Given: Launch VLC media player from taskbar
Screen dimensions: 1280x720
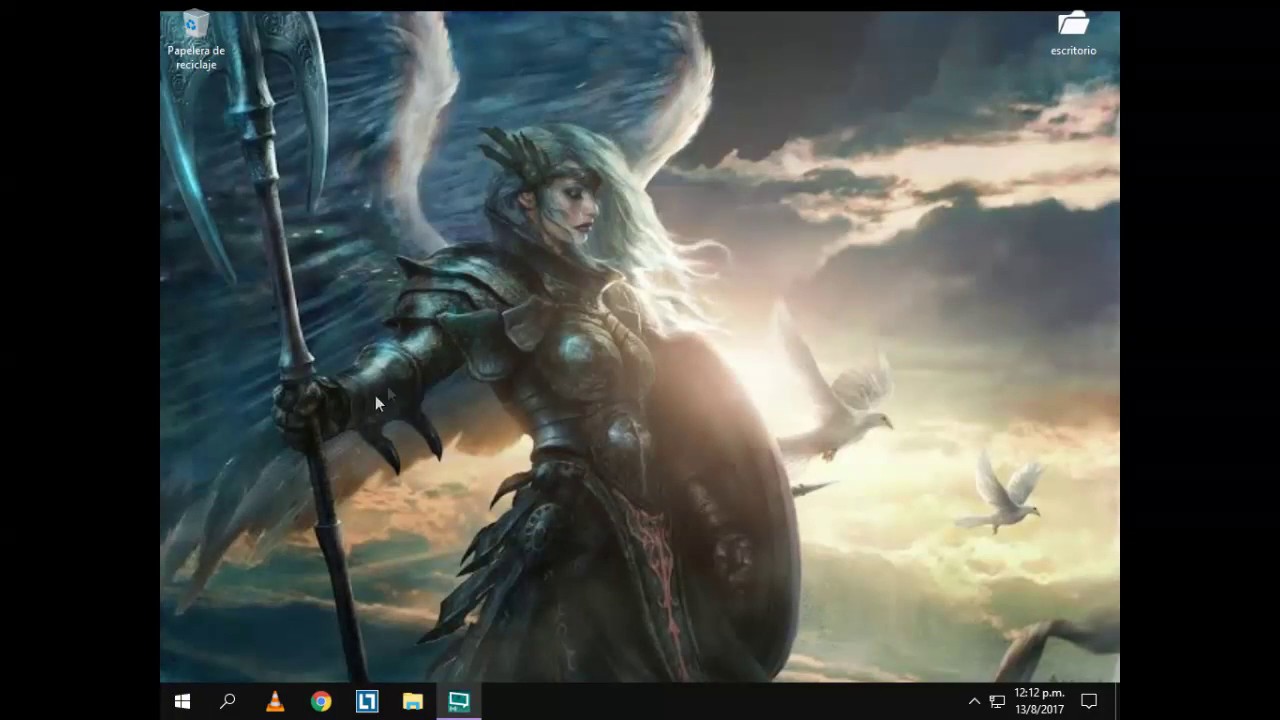Looking at the screenshot, I should click(275, 702).
